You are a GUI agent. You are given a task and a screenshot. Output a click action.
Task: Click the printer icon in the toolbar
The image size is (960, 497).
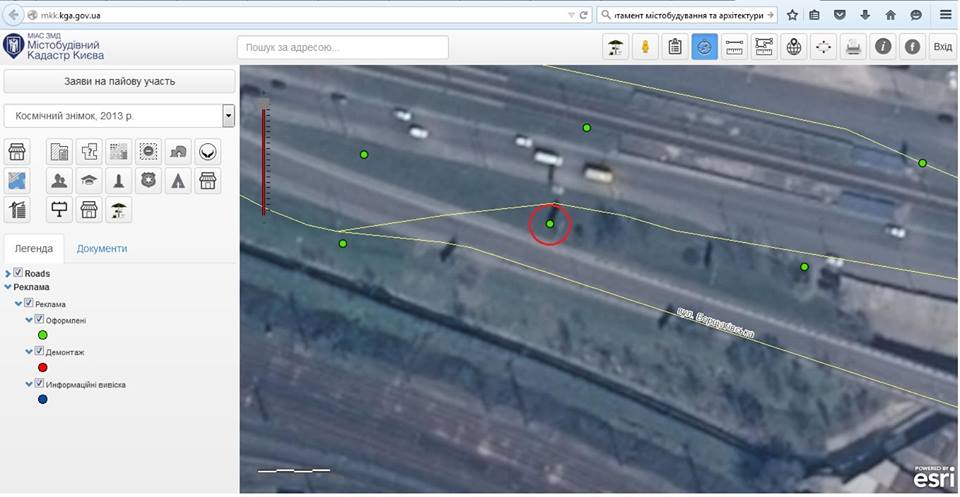[x=853, y=47]
